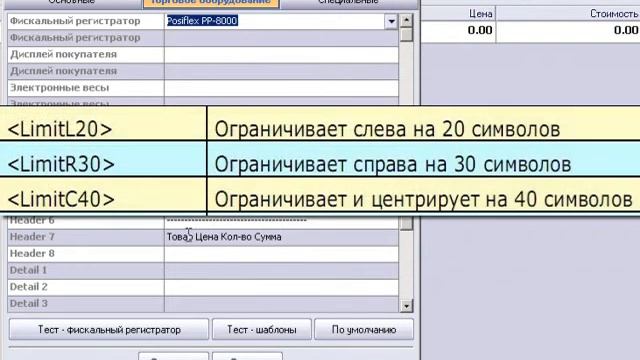Click the Тест - фискальный регистратор button
Image resolution: width=640 pixels, height=360 pixels.
click(109, 329)
